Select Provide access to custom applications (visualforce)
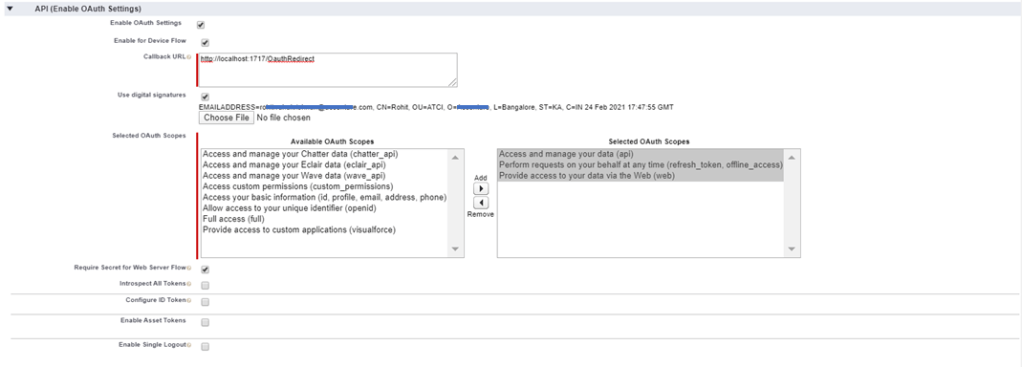 click(x=299, y=229)
